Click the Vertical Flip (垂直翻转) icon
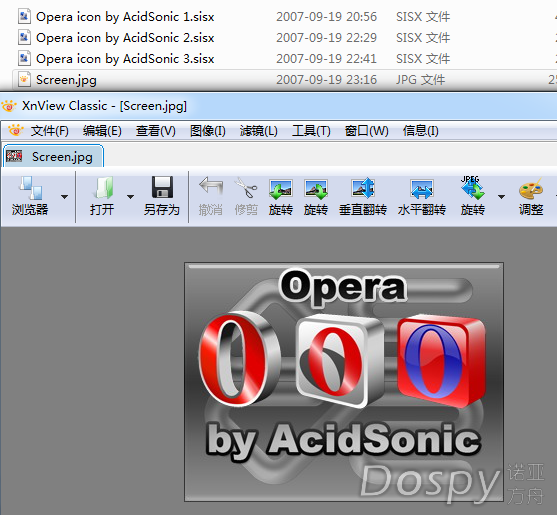This screenshot has width=557, height=515. (363, 188)
